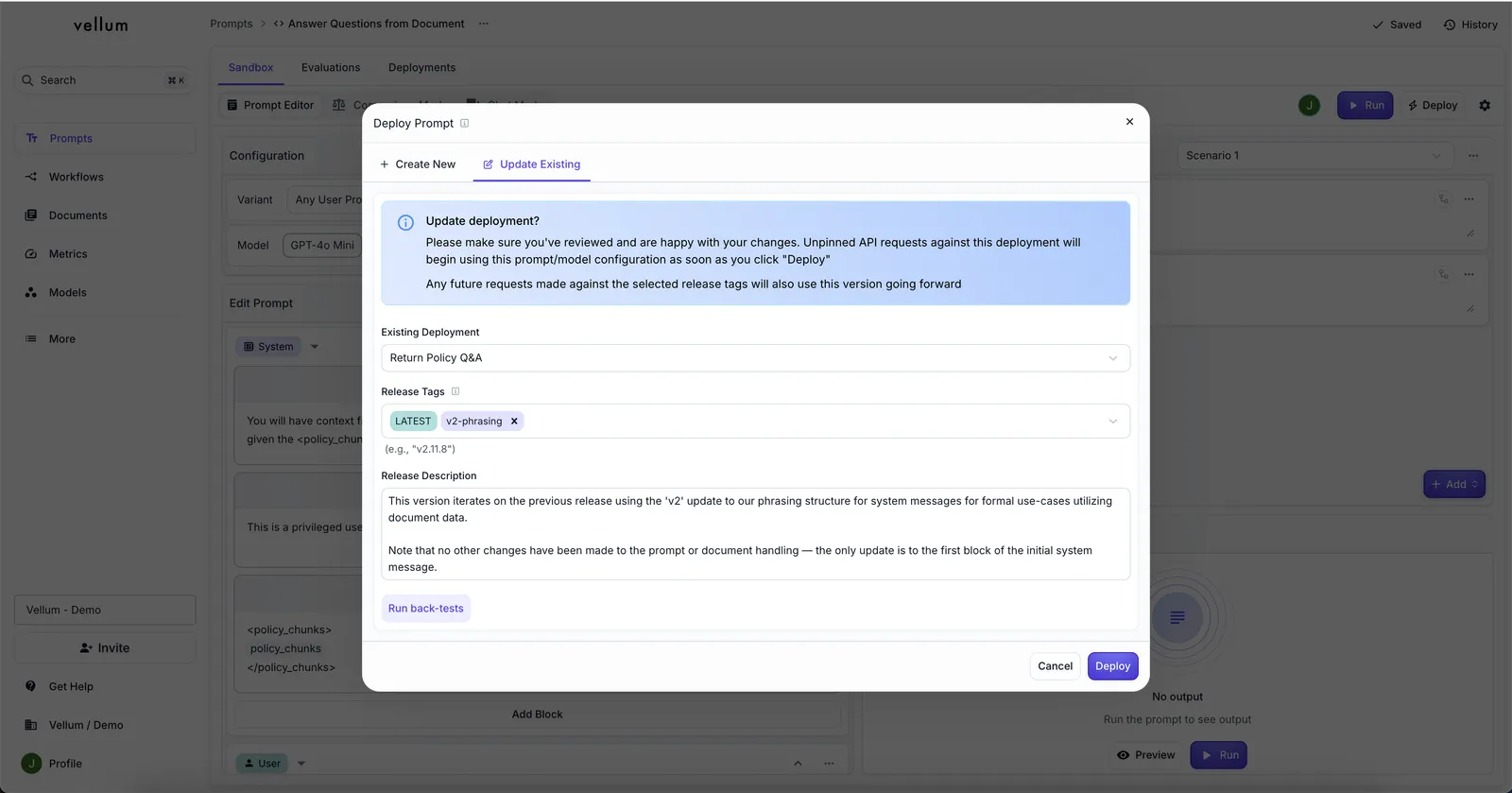Click the Run button below No output

coord(1219,755)
